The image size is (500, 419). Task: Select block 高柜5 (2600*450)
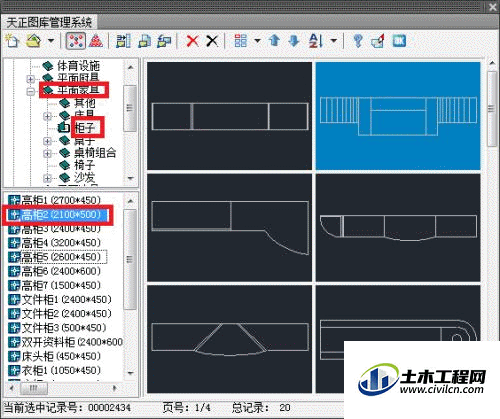(x=61, y=257)
